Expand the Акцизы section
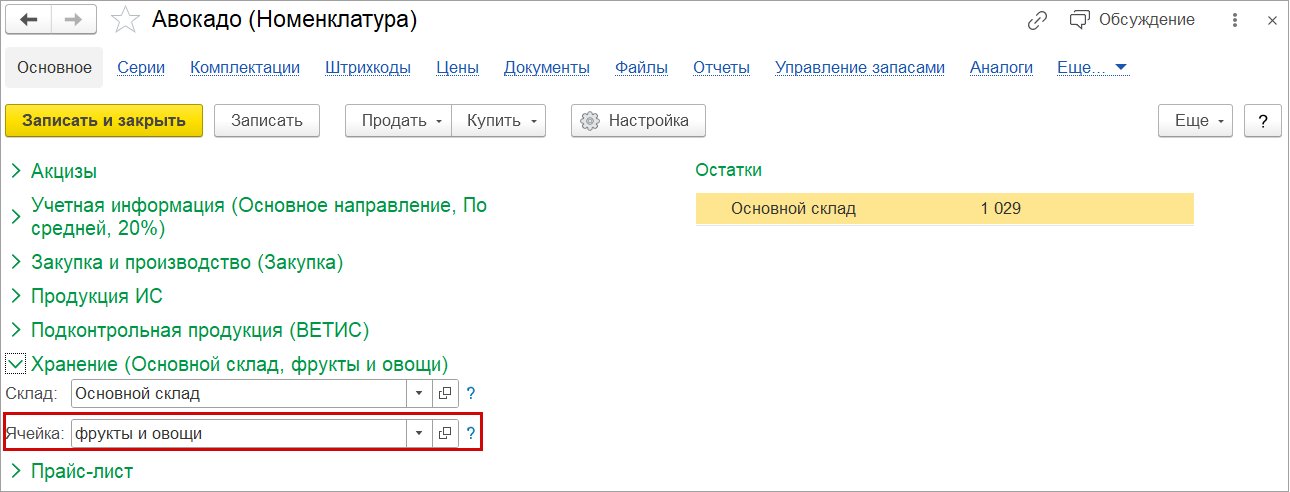 click(15, 172)
